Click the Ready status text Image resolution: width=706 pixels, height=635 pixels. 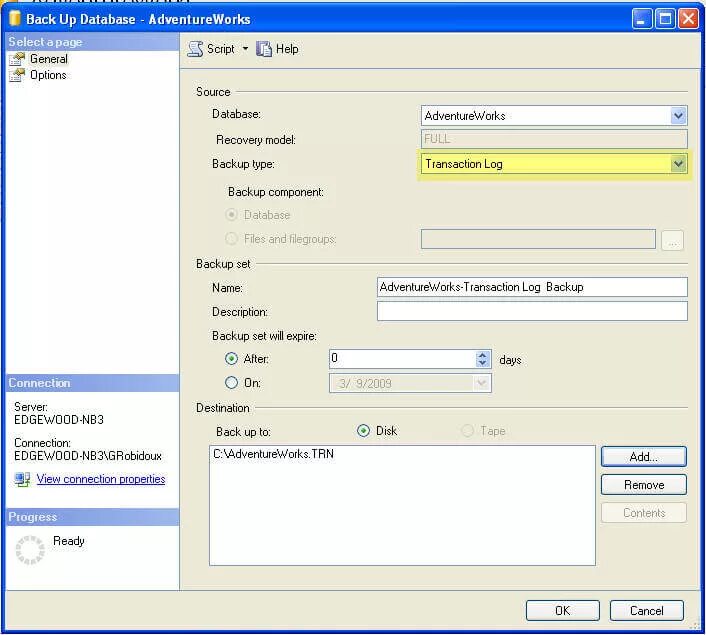click(69, 541)
